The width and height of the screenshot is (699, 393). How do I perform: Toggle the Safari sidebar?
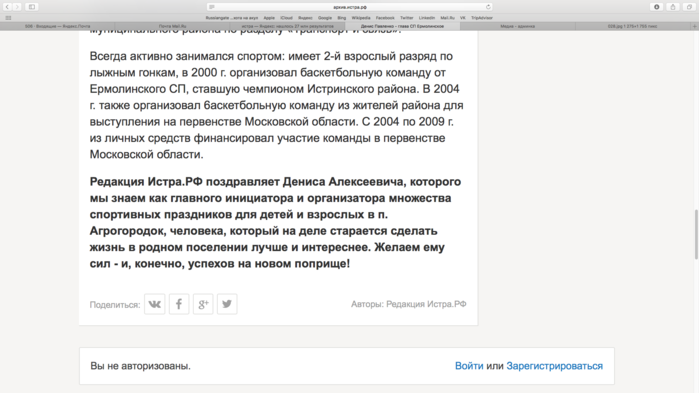32,7
